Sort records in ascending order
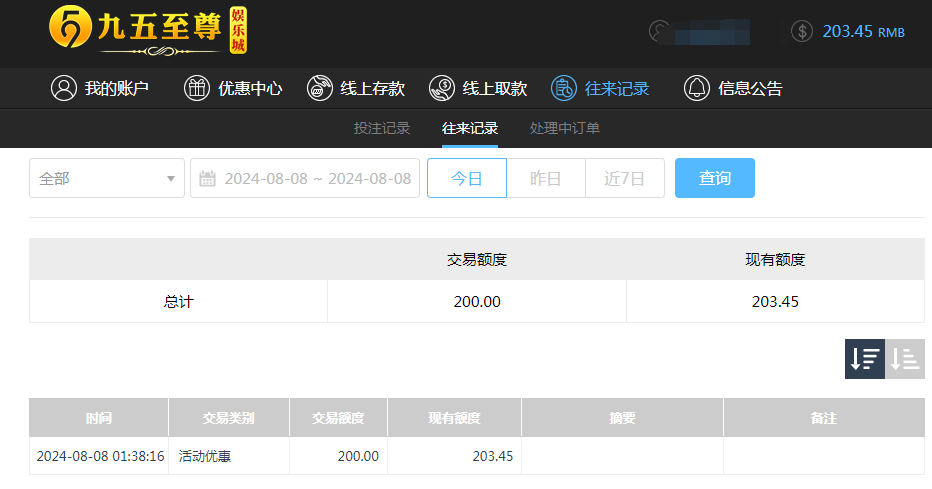The image size is (932, 489). 905,359
